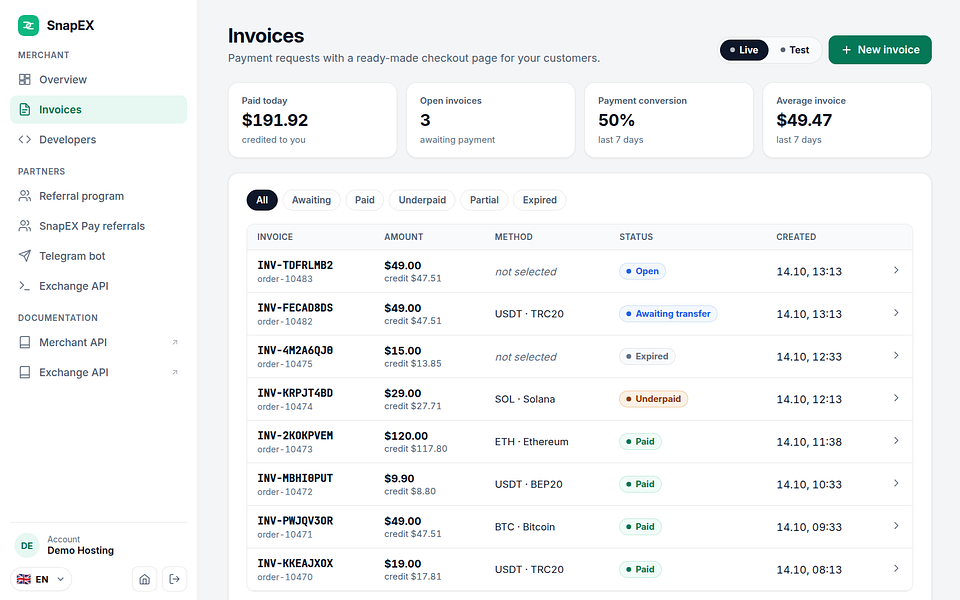
Task: Click the Paid today $191.92 card
Action: click(312, 120)
